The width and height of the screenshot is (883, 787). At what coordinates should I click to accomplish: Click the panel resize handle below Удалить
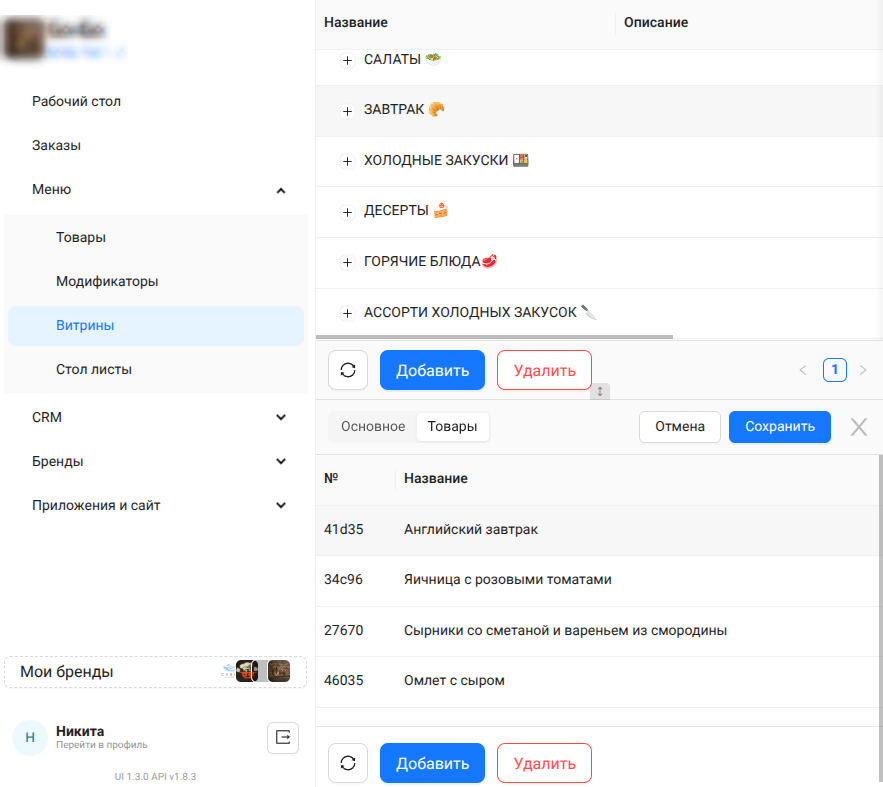click(x=600, y=392)
